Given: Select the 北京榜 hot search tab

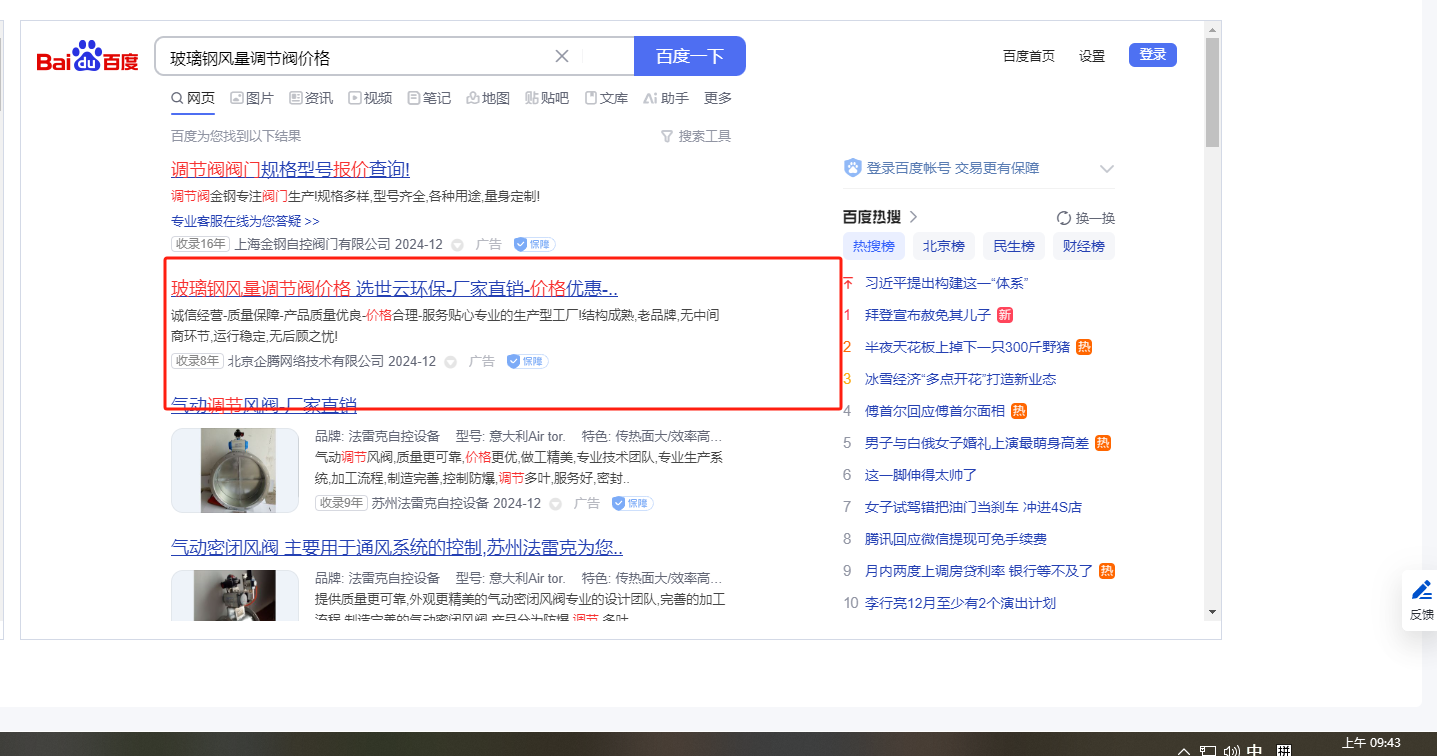Looking at the screenshot, I should [x=943, y=246].
